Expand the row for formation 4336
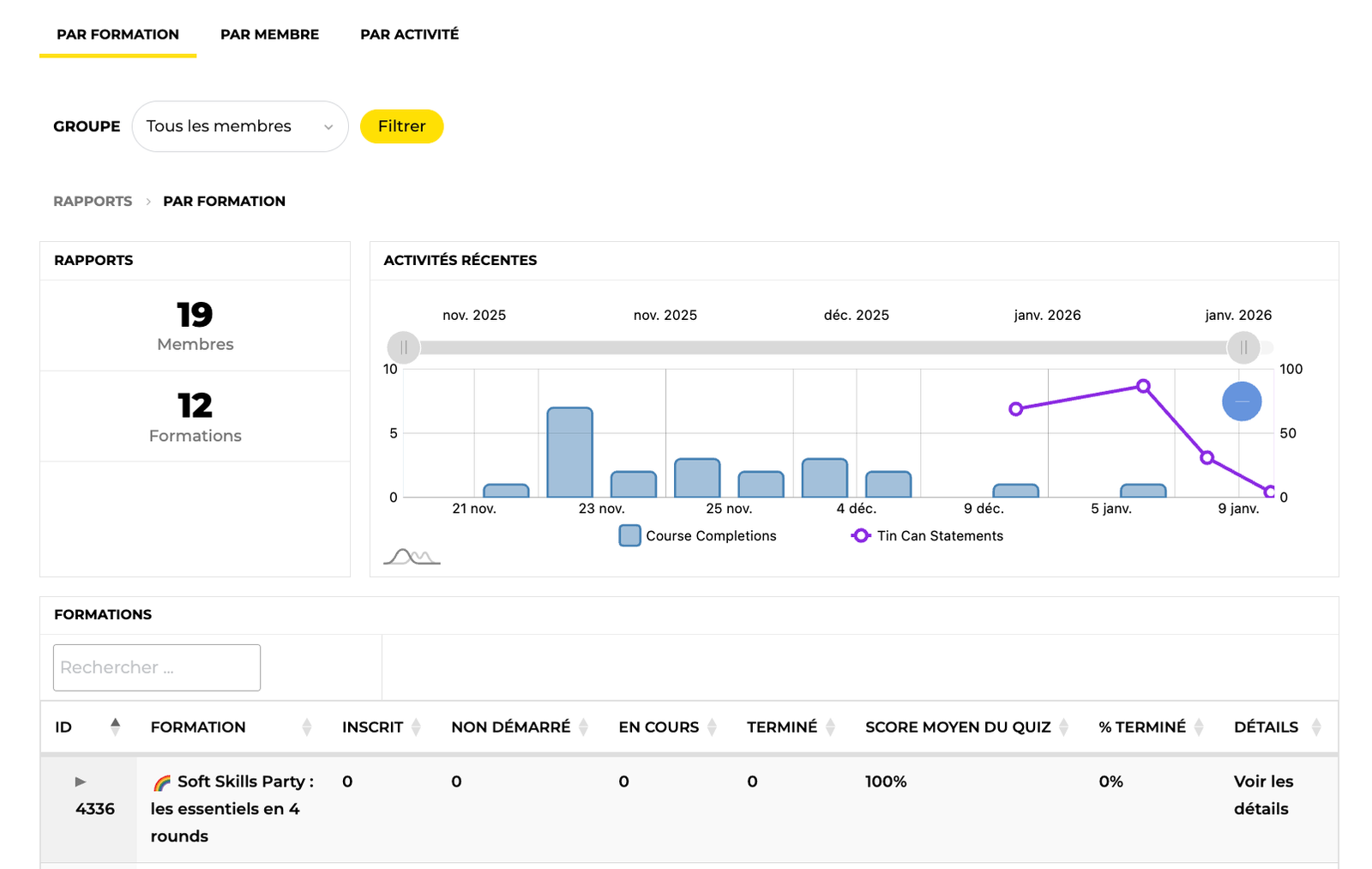The image size is (1372, 869). click(80, 781)
